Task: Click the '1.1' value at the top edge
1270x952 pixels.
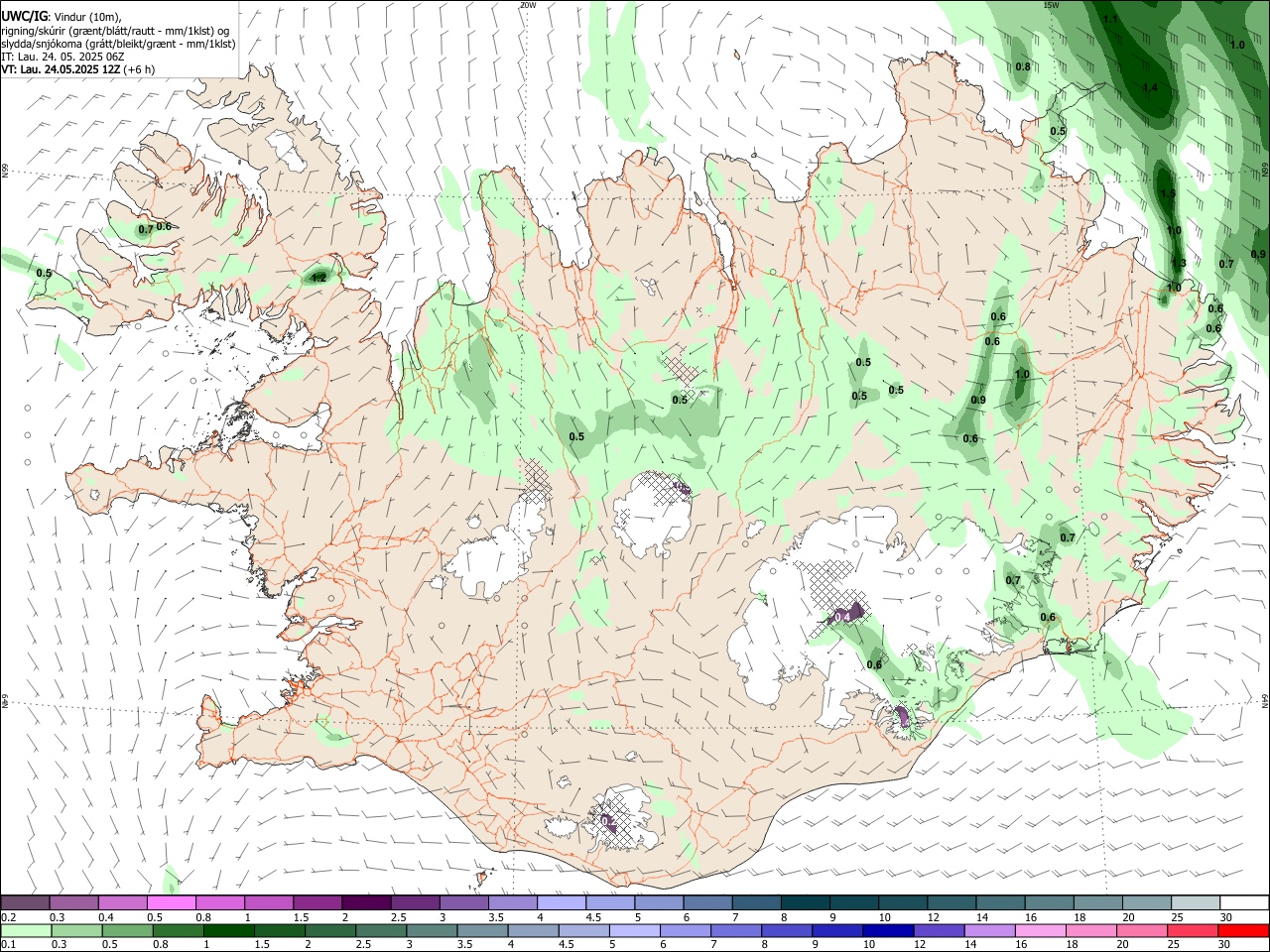Action: click(1111, 19)
